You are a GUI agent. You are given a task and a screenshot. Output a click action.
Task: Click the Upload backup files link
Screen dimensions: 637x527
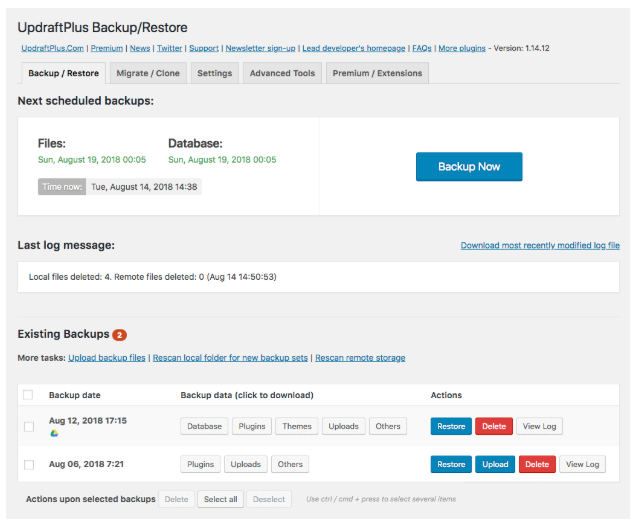(107, 358)
